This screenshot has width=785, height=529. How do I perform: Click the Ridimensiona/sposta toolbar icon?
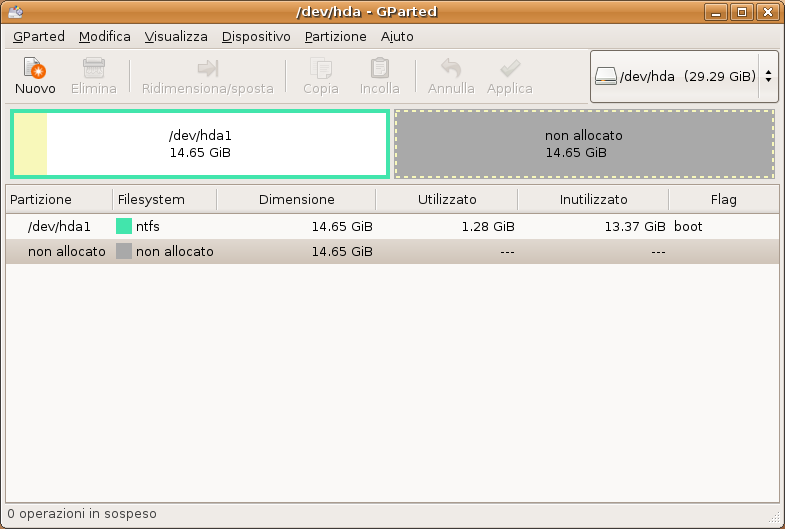pyautogui.click(x=207, y=69)
